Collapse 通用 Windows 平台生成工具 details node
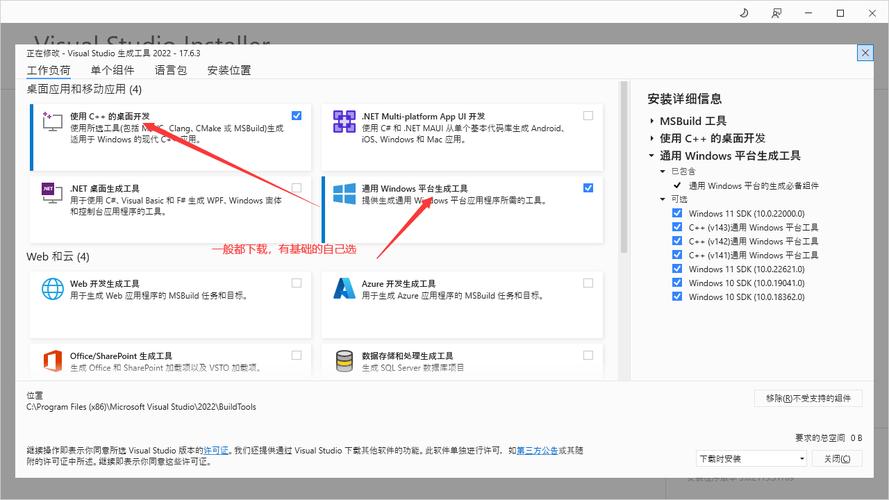The image size is (889, 500). [652, 155]
